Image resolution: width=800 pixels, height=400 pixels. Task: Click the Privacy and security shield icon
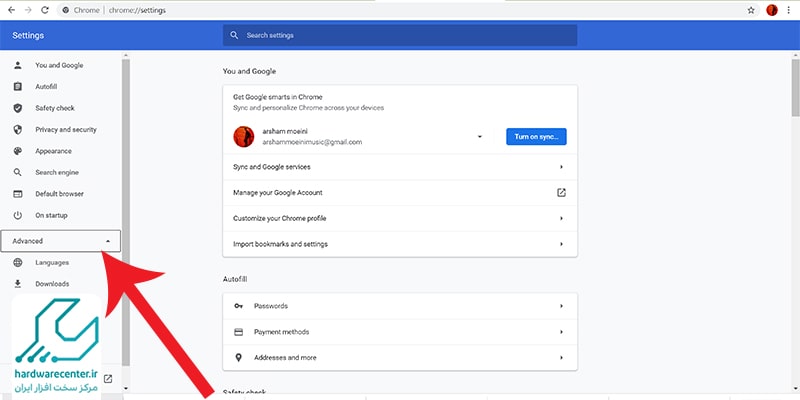click(x=18, y=130)
